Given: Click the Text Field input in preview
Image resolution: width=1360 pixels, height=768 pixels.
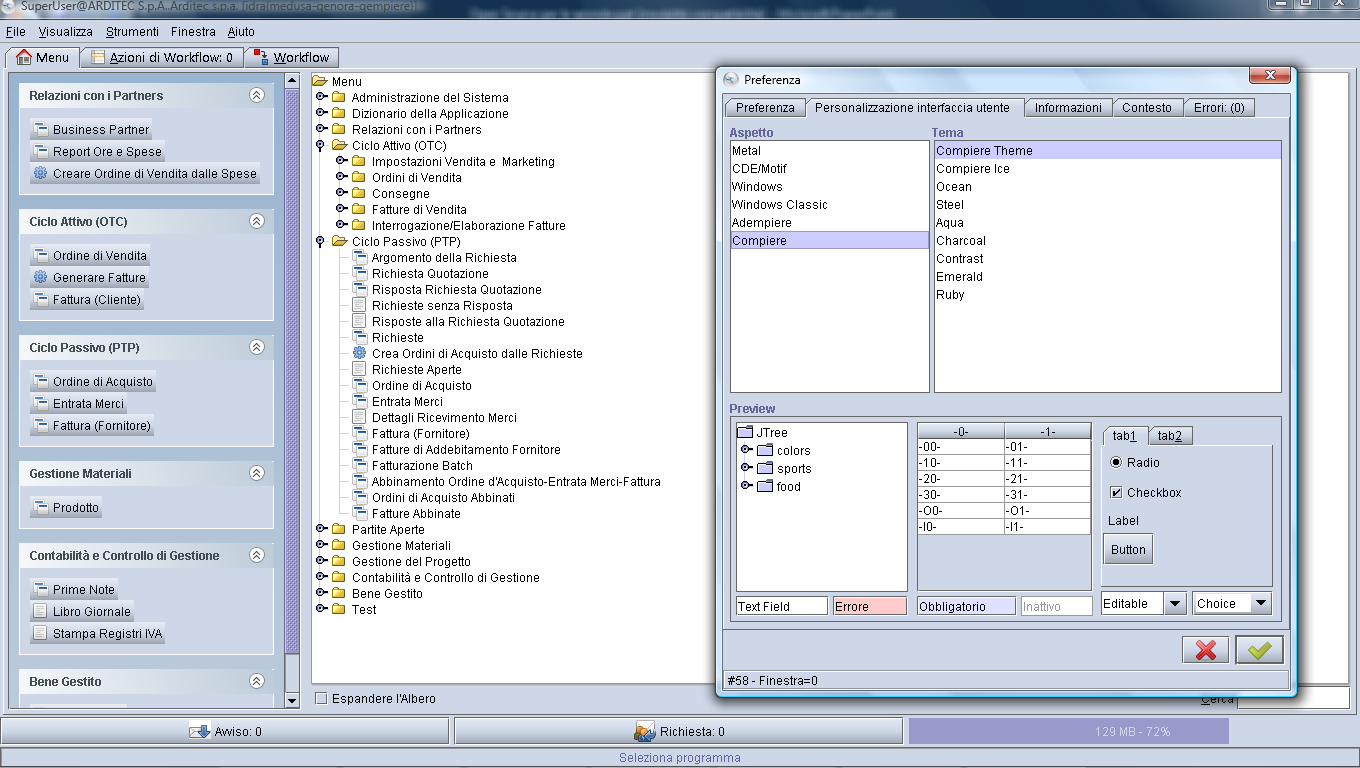Looking at the screenshot, I should tap(782, 606).
